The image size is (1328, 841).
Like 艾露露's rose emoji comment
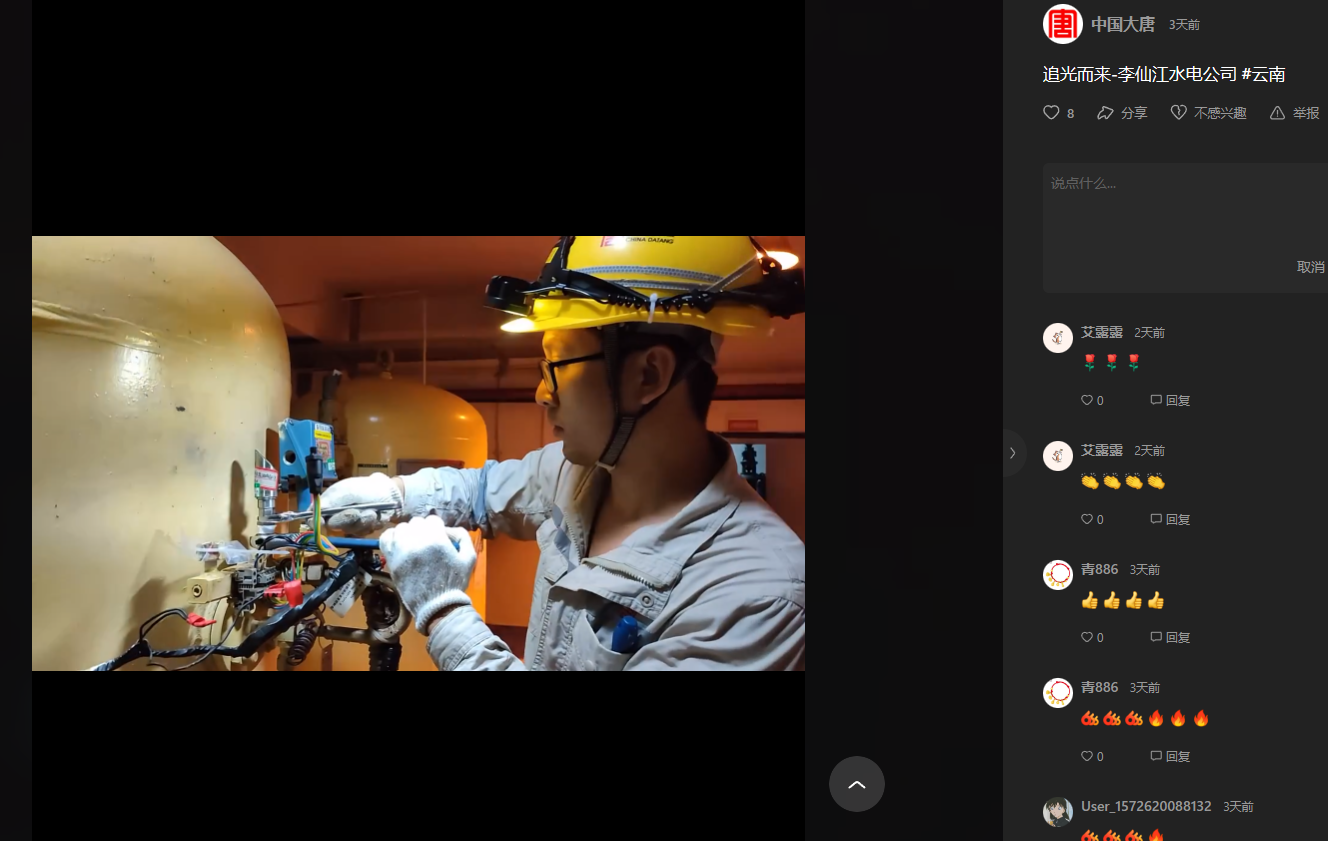pos(1087,400)
